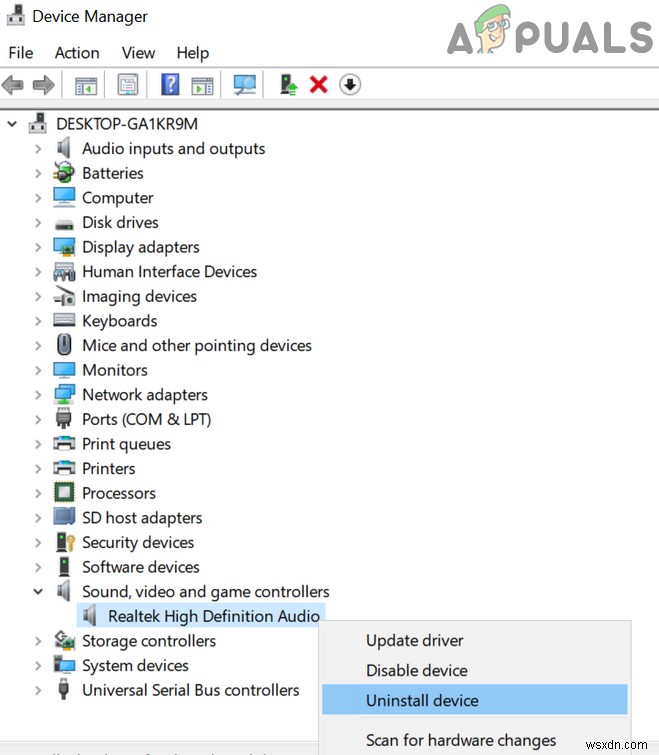Scan for hardware changes toolbar monitor icon

click(x=245, y=85)
